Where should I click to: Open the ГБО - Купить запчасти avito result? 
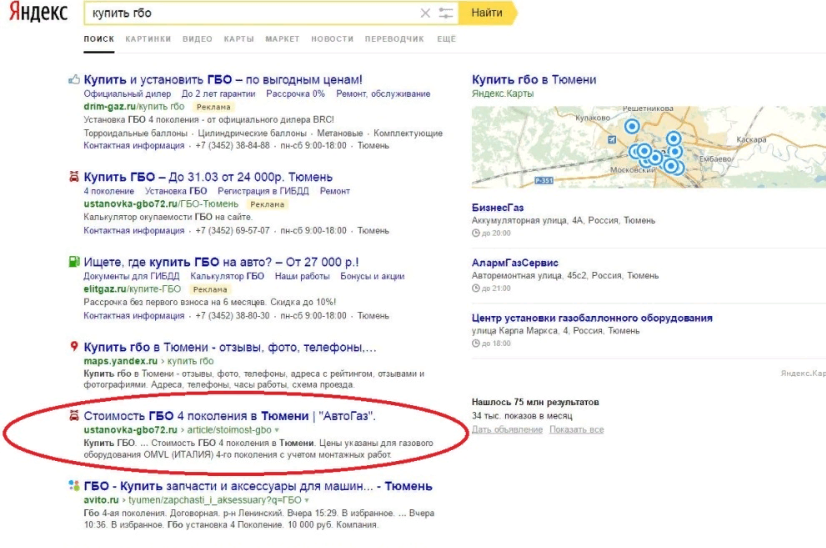(x=258, y=486)
